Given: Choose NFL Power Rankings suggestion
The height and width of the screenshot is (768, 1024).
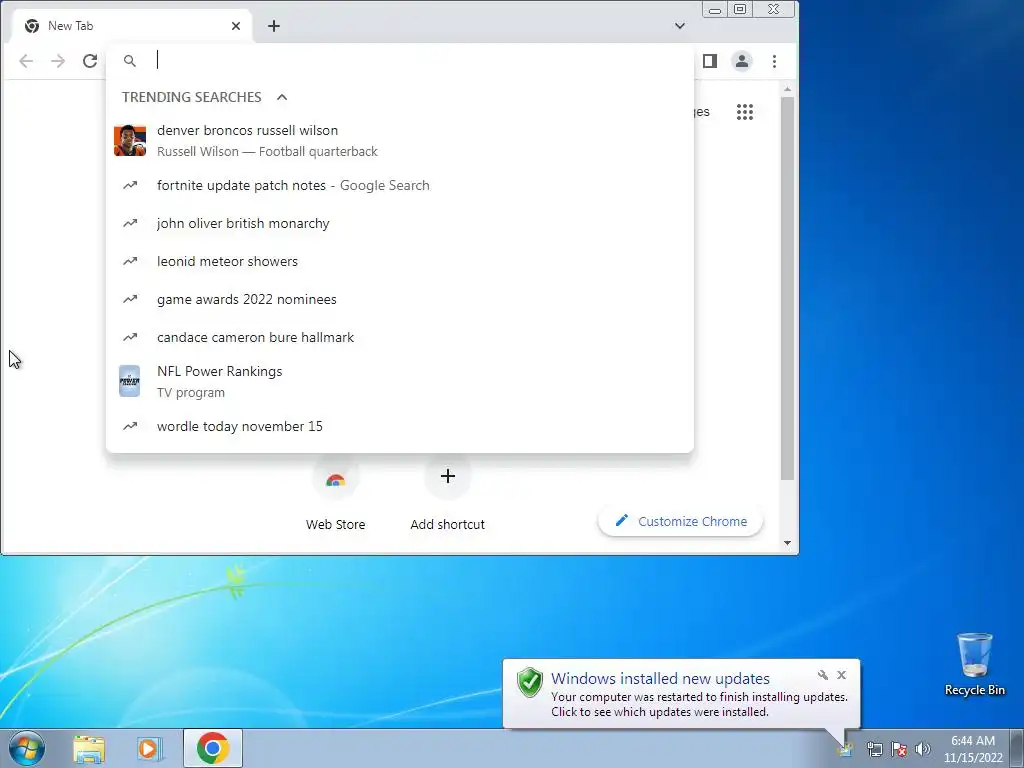Looking at the screenshot, I should click(400, 381).
